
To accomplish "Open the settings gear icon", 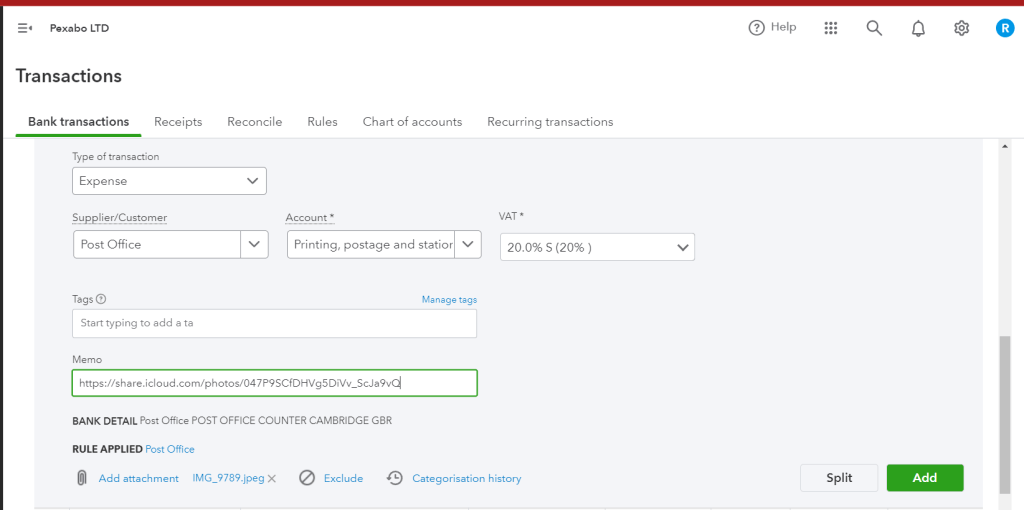I will click(961, 28).
